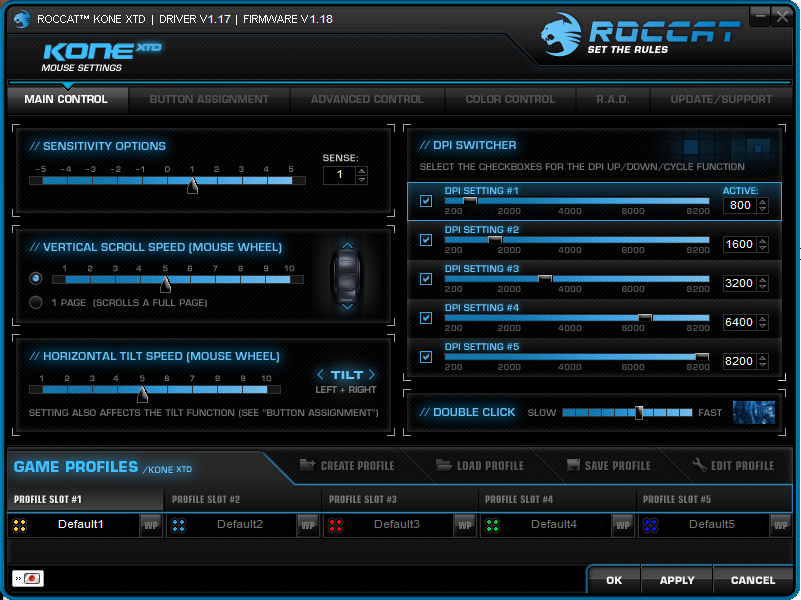Open the Color Control tab

(x=510, y=100)
